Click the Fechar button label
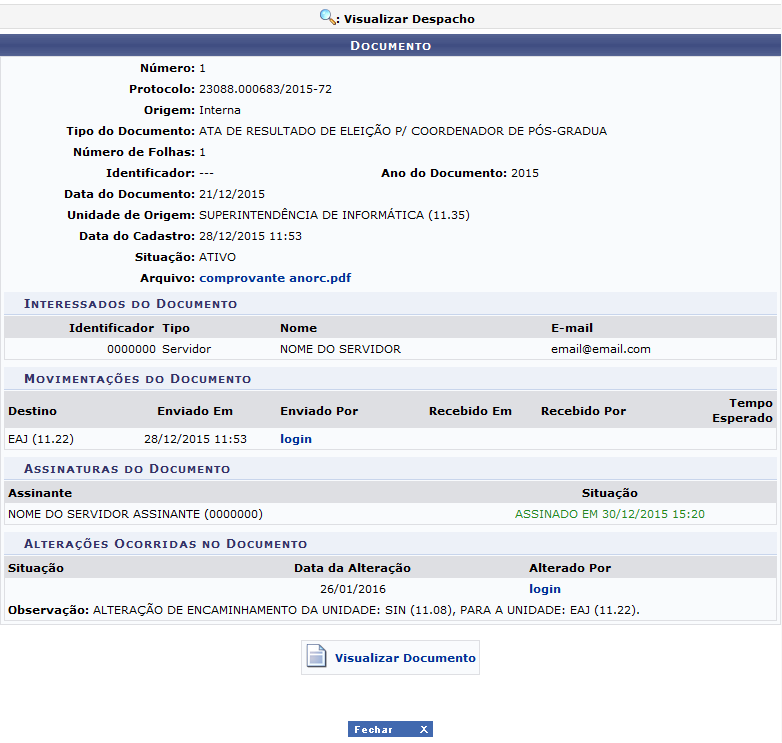Viewport: 782px width, 743px height. click(x=373, y=730)
